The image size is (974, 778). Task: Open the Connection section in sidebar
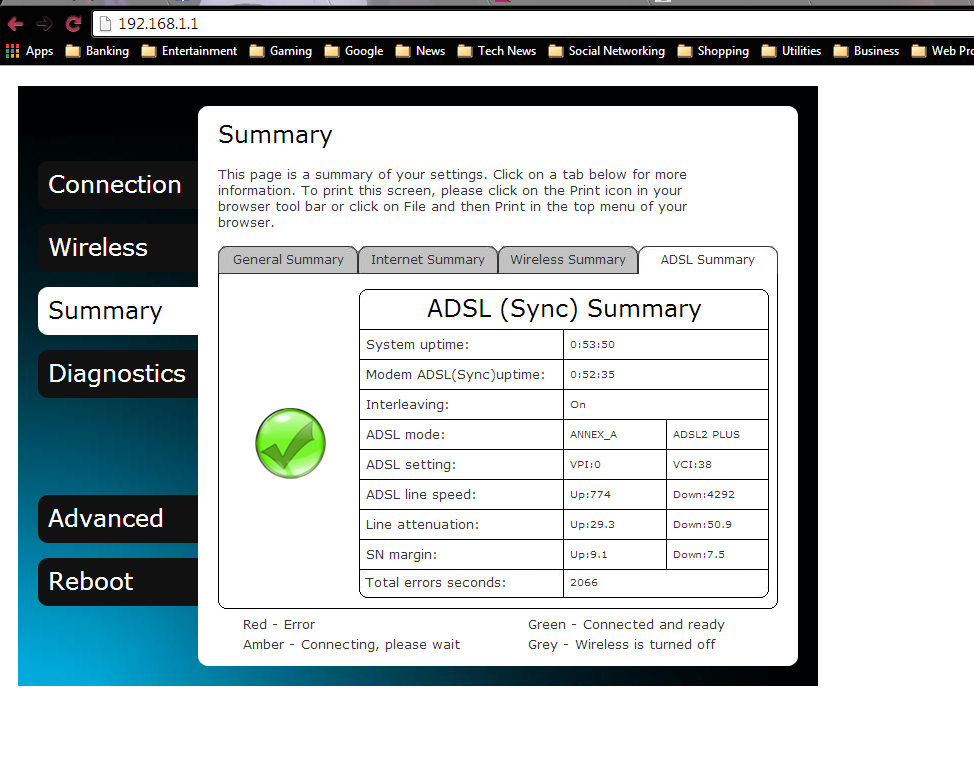[x=115, y=185]
